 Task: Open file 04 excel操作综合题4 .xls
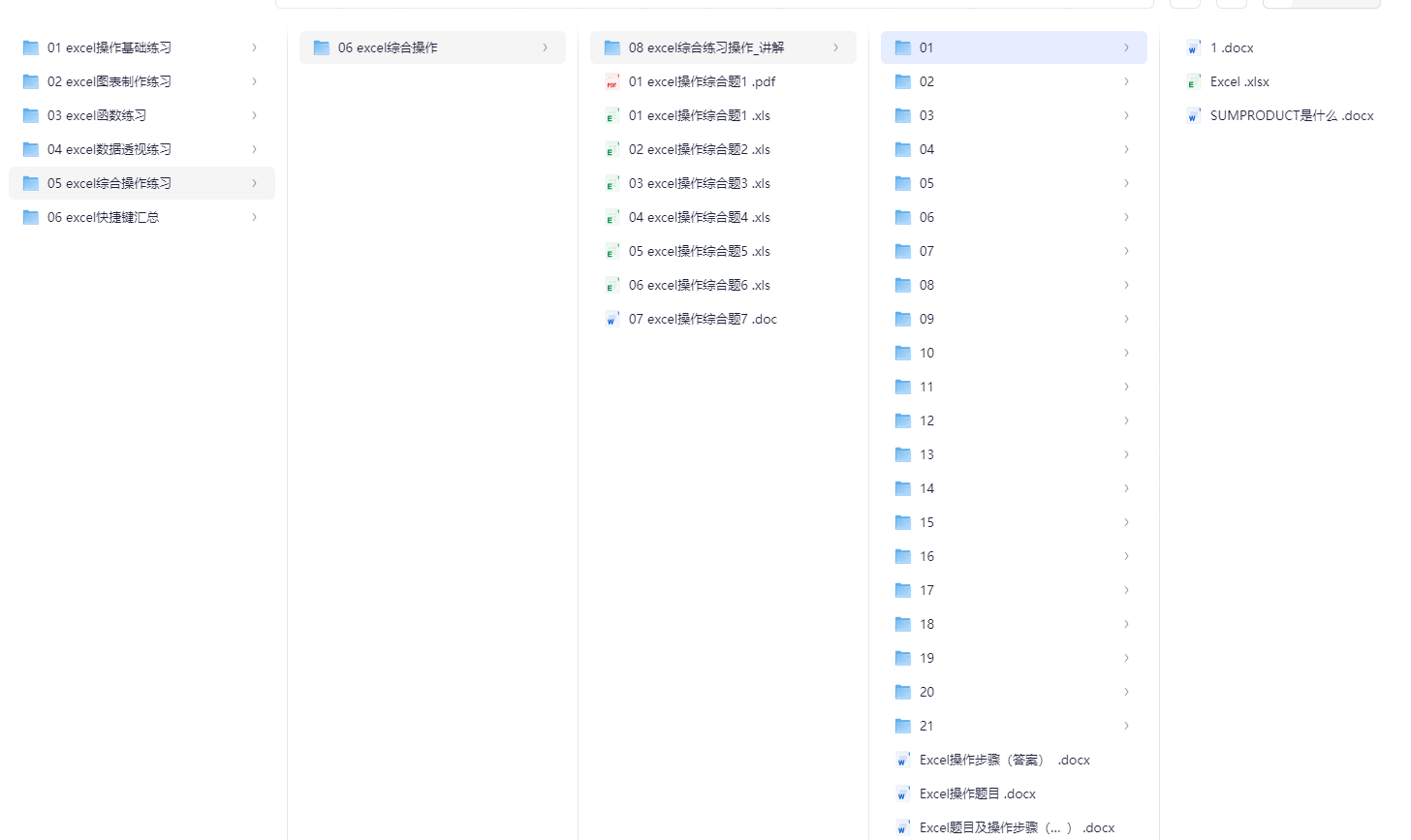(699, 217)
